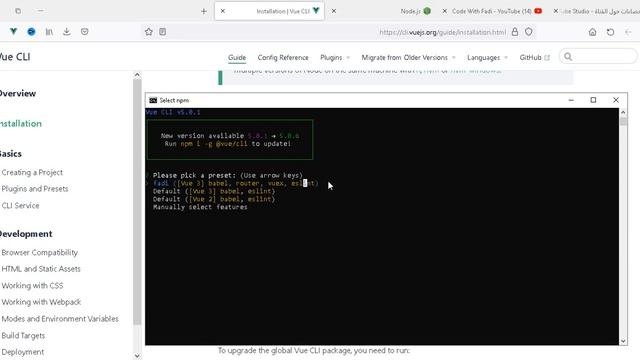The height and width of the screenshot is (360, 640).
Task: Click the Vue CLI site title
Action: [x=15, y=57]
